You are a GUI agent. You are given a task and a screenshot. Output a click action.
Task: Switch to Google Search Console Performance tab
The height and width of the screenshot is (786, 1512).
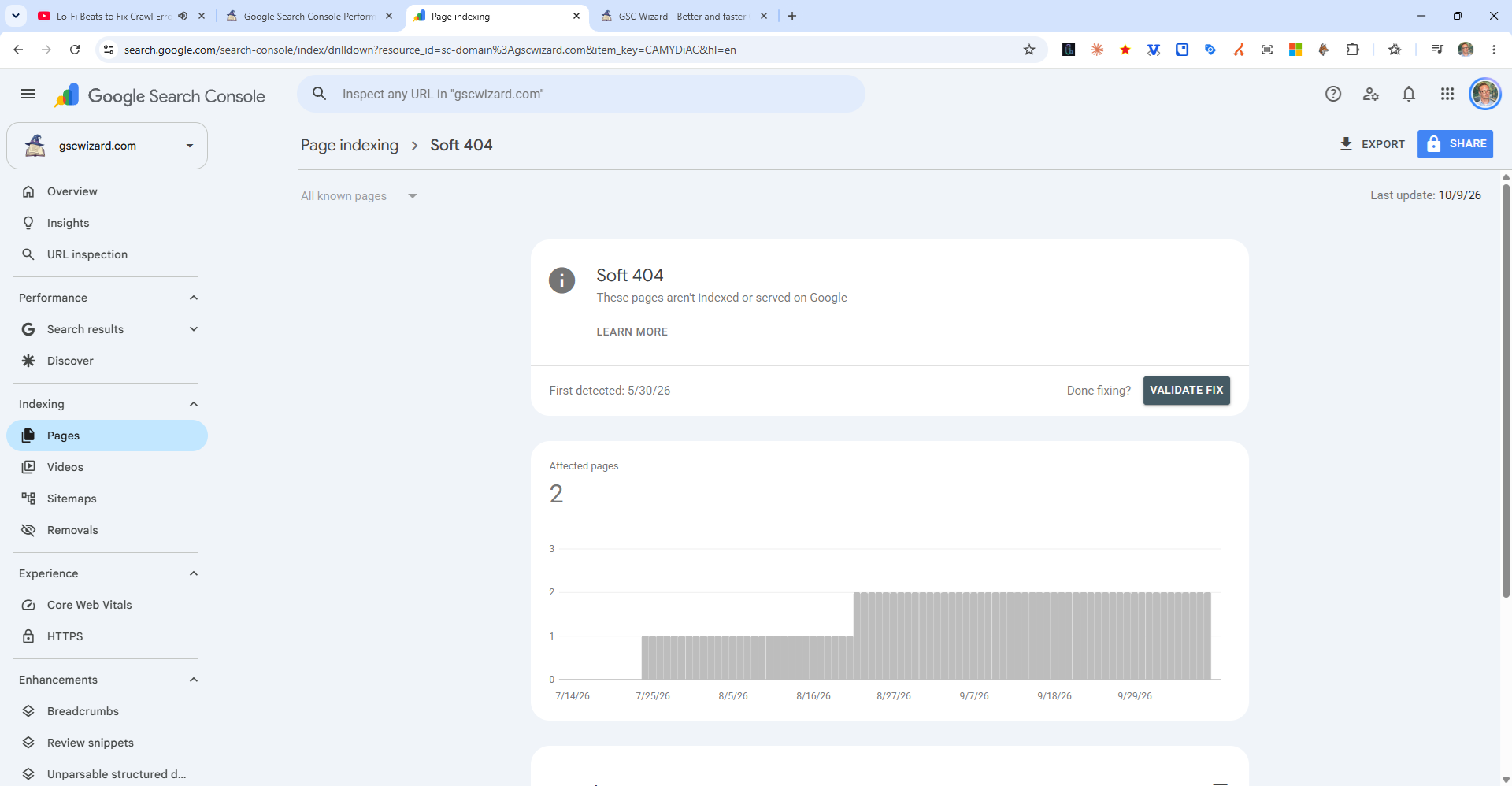(x=309, y=16)
